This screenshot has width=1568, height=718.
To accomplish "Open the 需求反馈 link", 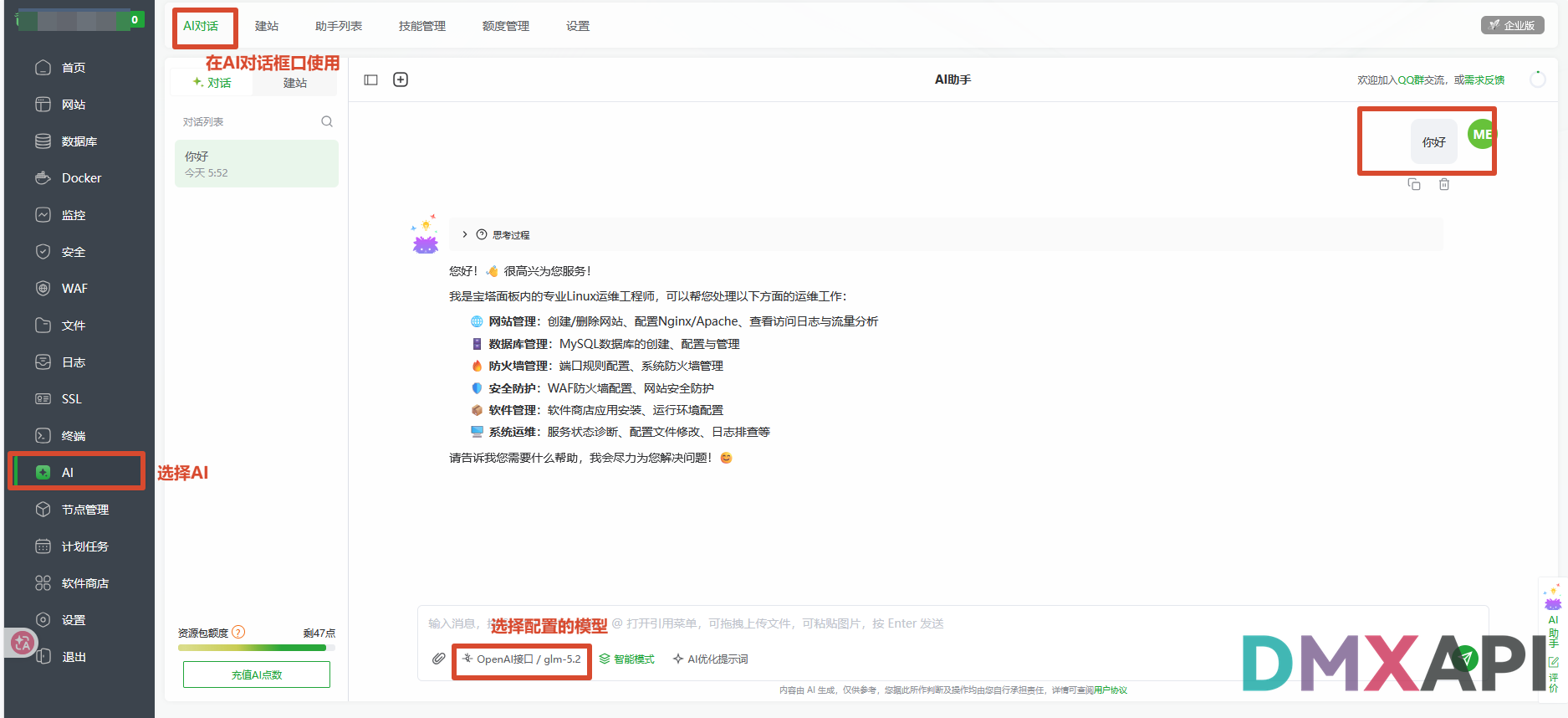I will click(x=1484, y=79).
